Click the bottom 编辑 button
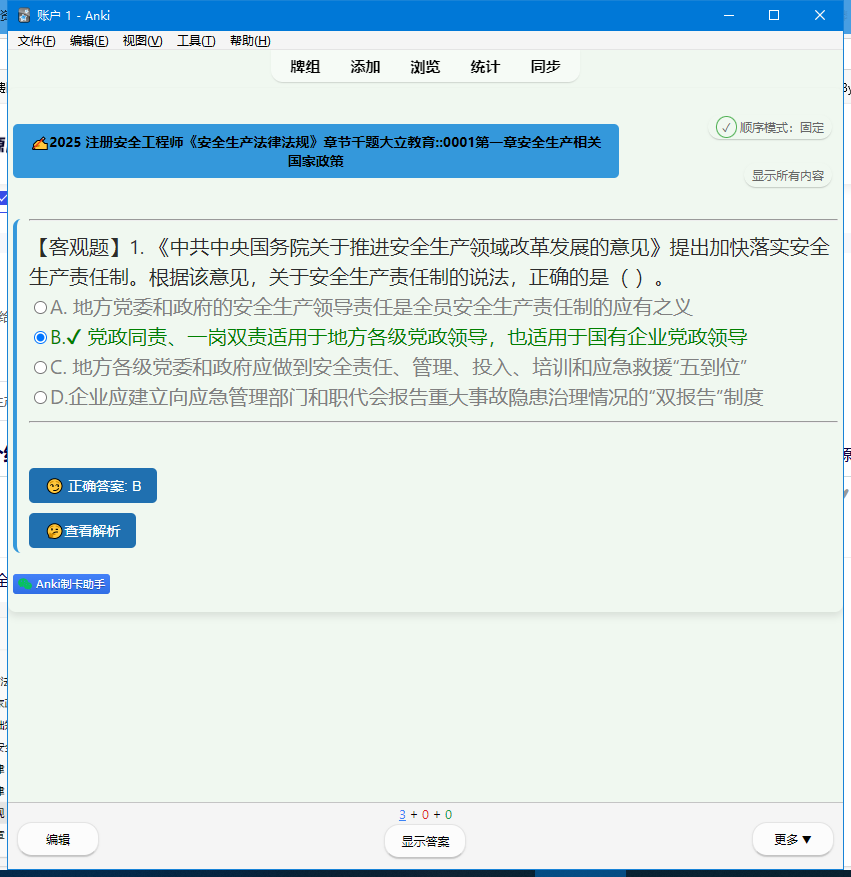The image size is (851, 877). coord(58,839)
